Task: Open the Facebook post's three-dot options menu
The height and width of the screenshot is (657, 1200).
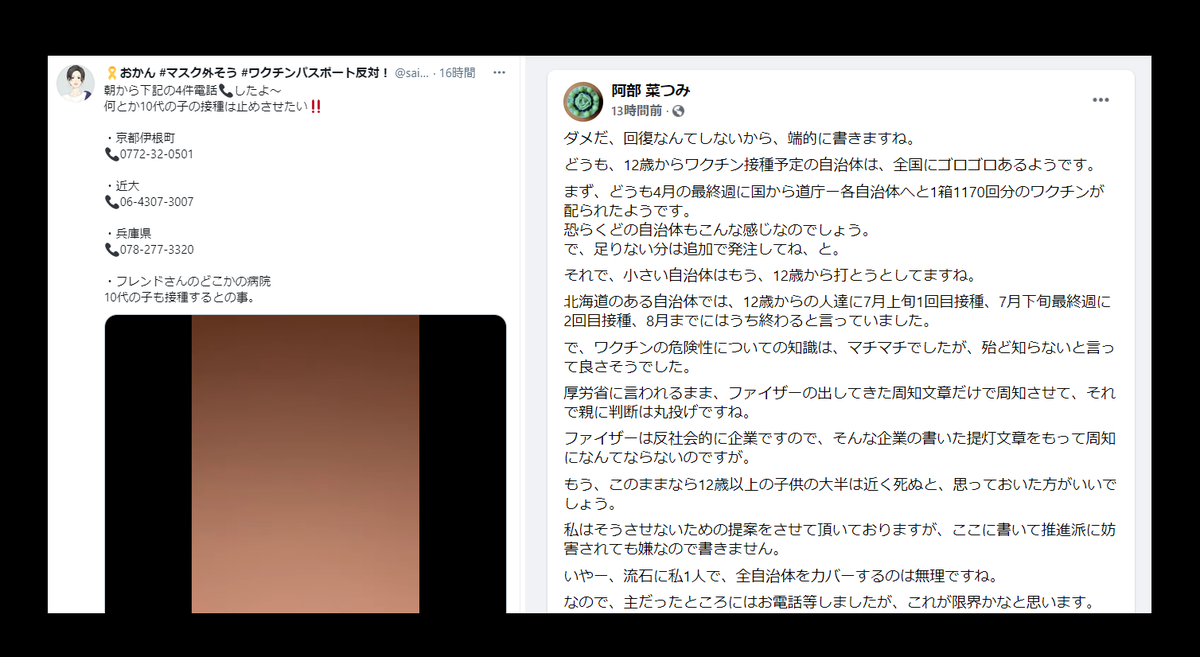Action: coord(1100,100)
